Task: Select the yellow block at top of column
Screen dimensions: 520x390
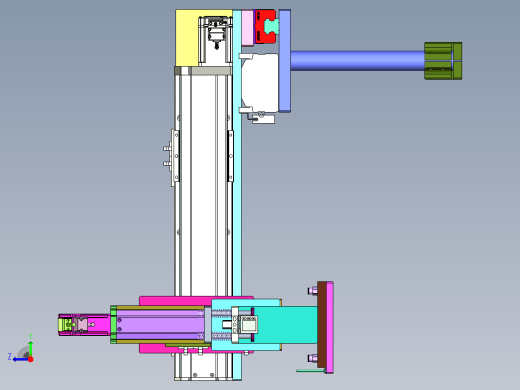Action: tap(187, 38)
